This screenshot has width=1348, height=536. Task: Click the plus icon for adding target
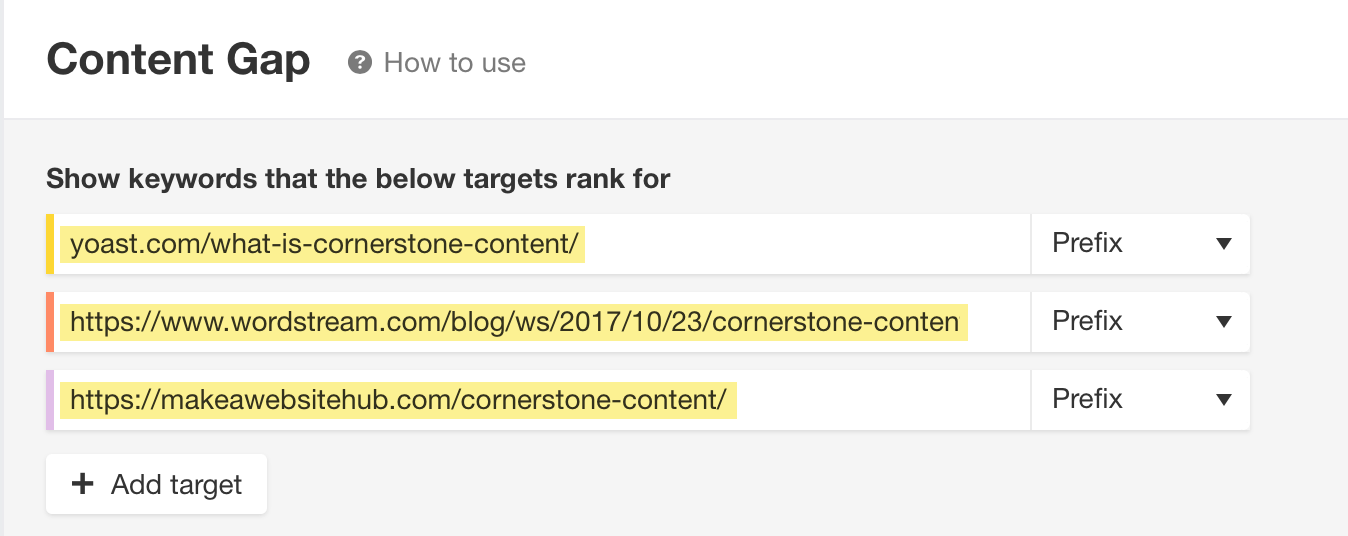click(83, 484)
